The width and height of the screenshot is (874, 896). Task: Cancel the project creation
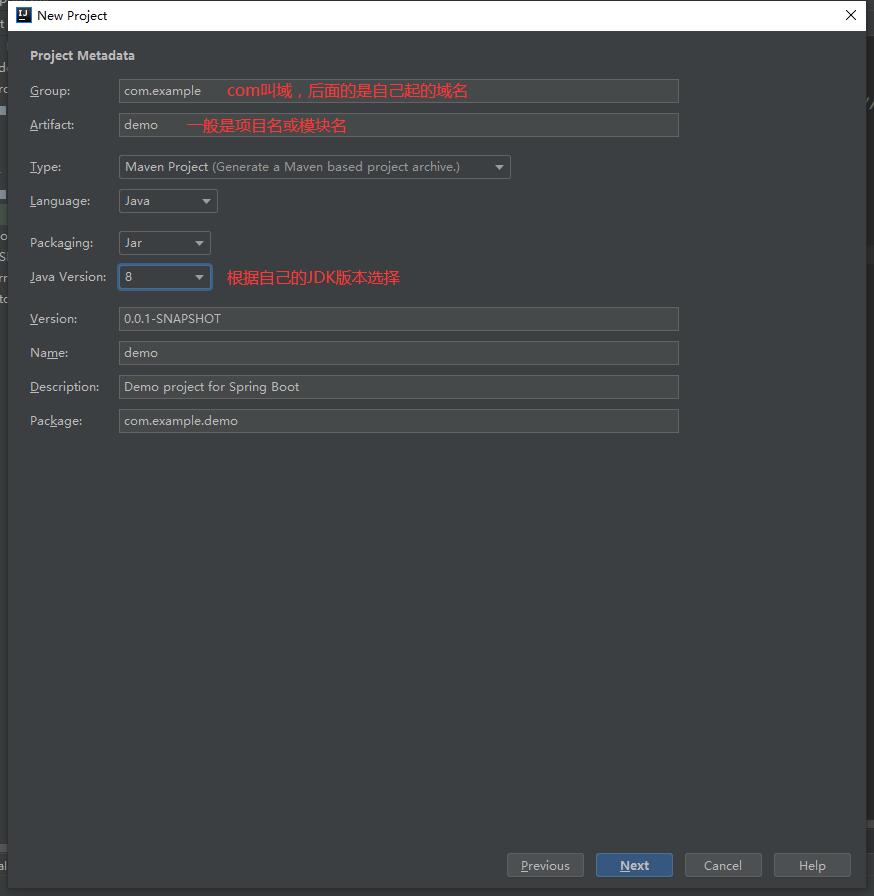(722, 865)
